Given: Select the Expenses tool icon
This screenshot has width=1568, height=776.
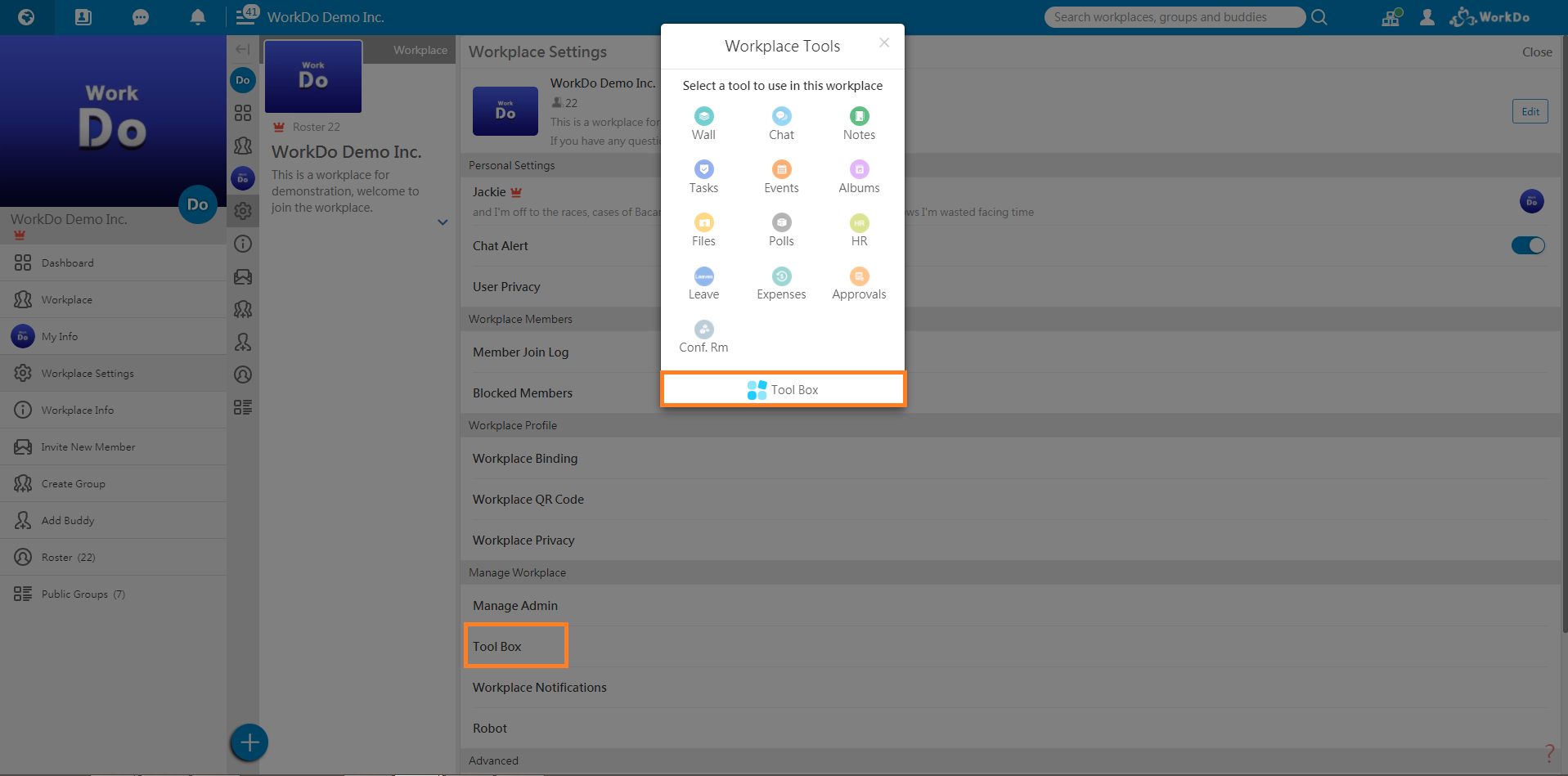Looking at the screenshot, I should coord(781,276).
